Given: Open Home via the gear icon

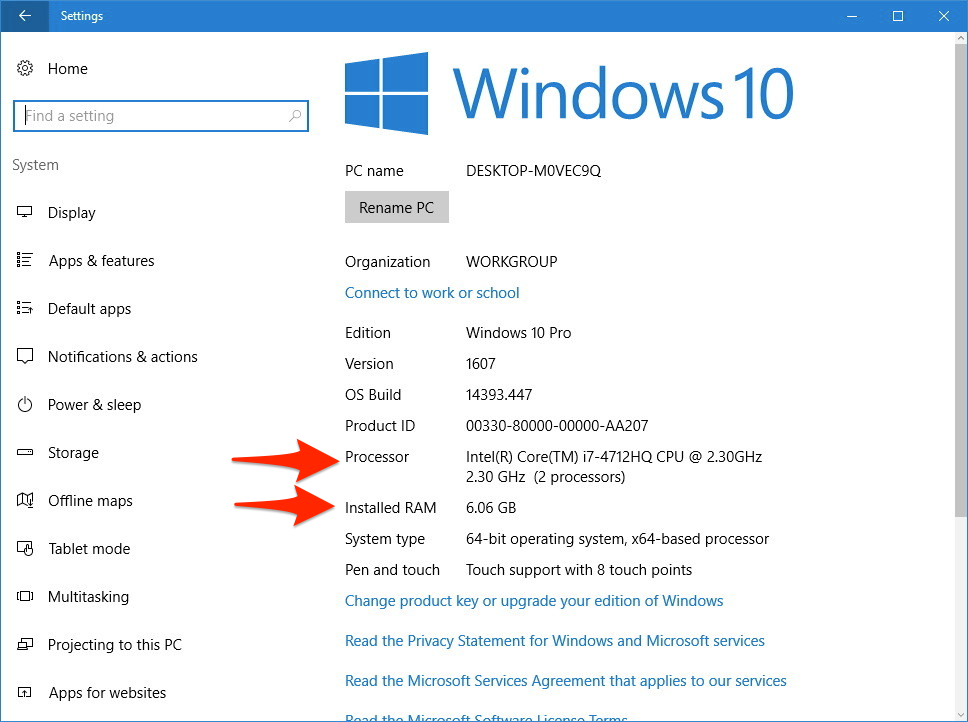Looking at the screenshot, I should coord(25,68).
